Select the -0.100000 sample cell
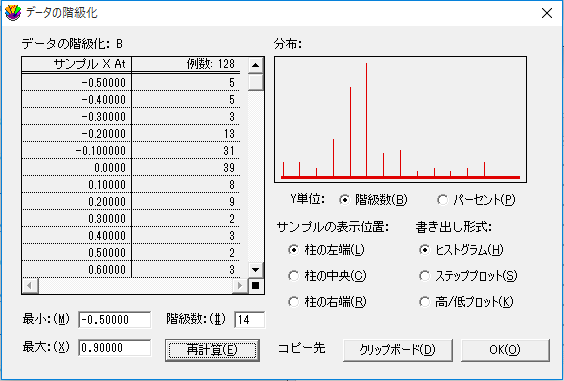Screen dimensions: 564x381 click(x=77, y=150)
